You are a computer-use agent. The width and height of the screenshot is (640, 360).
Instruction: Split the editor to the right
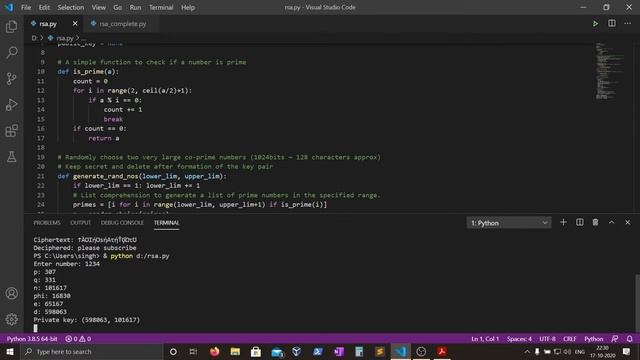612,24
